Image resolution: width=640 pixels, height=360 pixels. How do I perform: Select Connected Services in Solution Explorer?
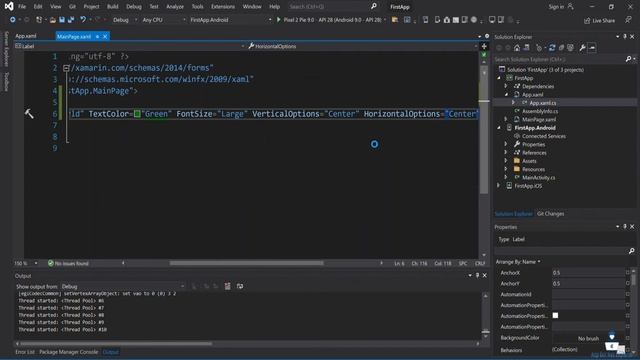point(544,136)
